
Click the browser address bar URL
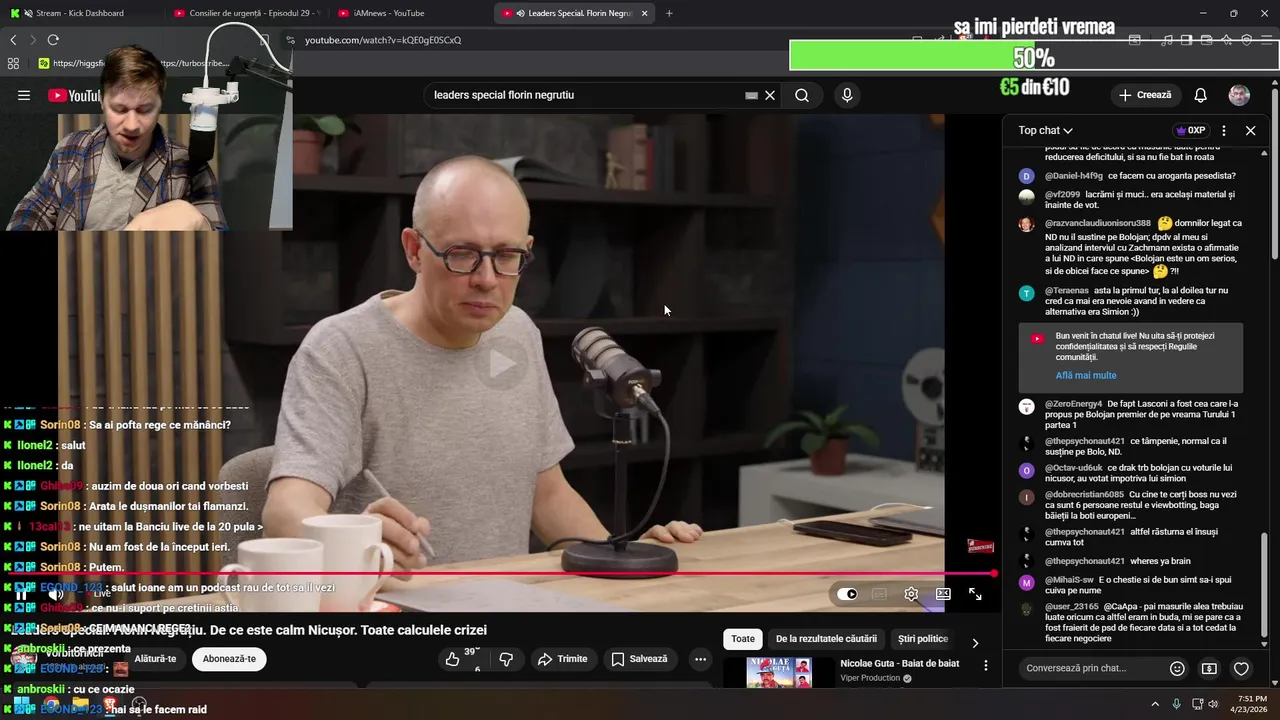[x=383, y=40]
